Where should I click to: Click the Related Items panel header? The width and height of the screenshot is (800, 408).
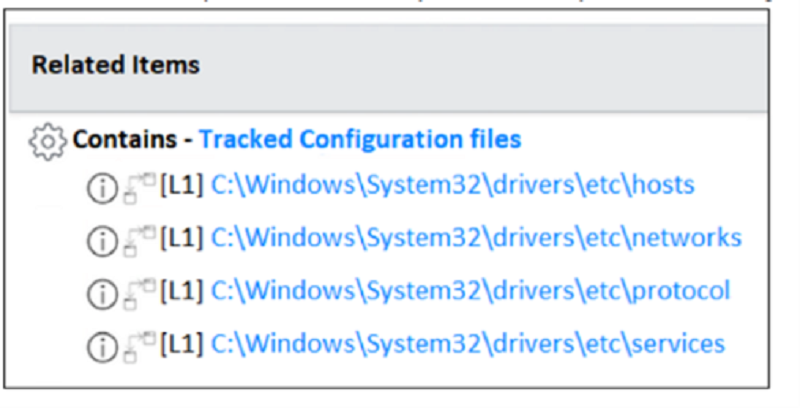click(115, 66)
